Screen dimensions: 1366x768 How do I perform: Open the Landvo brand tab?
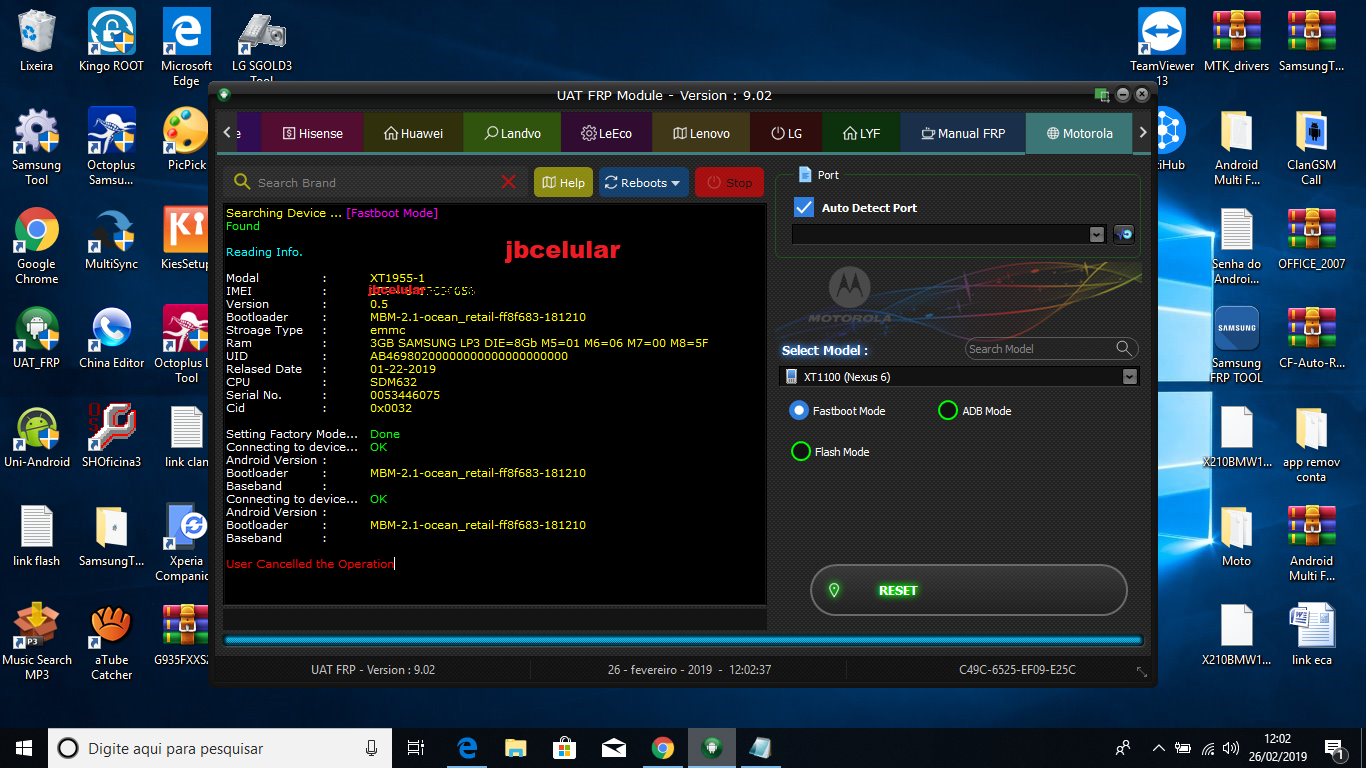512,133
